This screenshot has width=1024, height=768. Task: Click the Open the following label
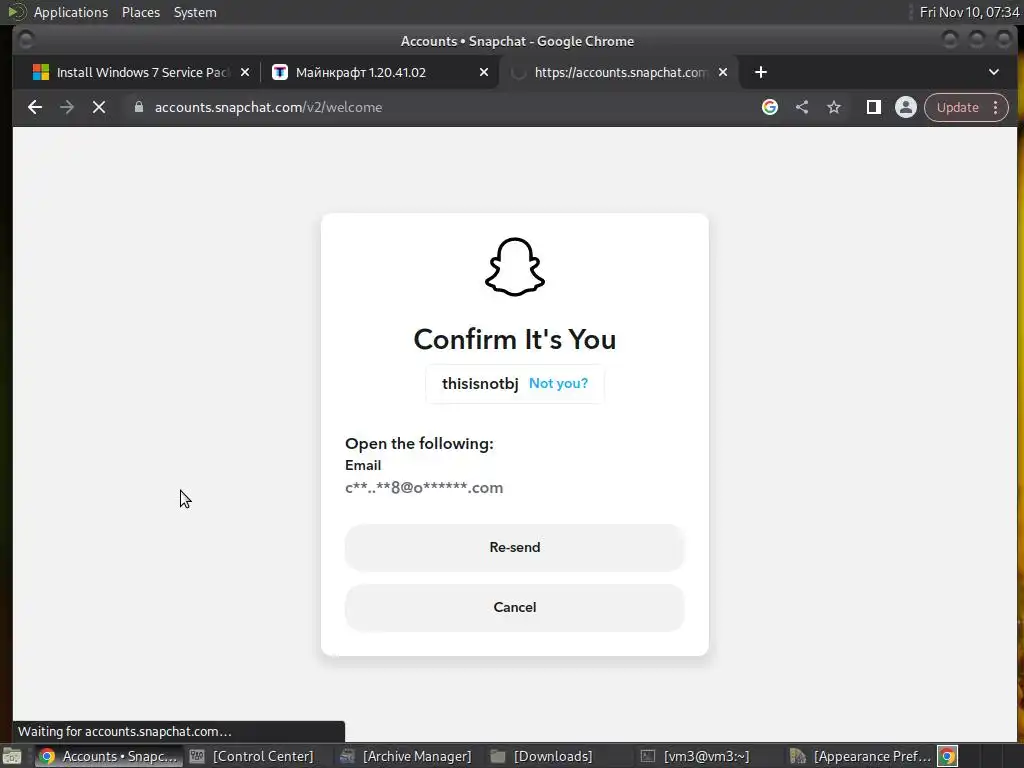pos(419,443)
